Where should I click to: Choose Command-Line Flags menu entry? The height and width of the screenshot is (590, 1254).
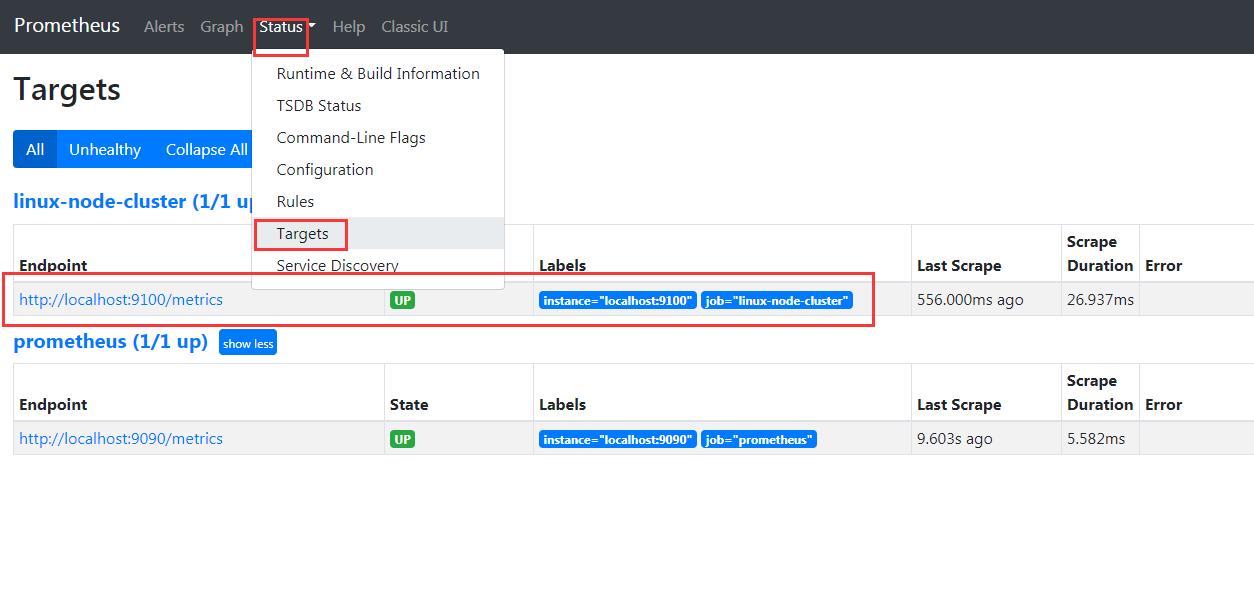point(378,138)
